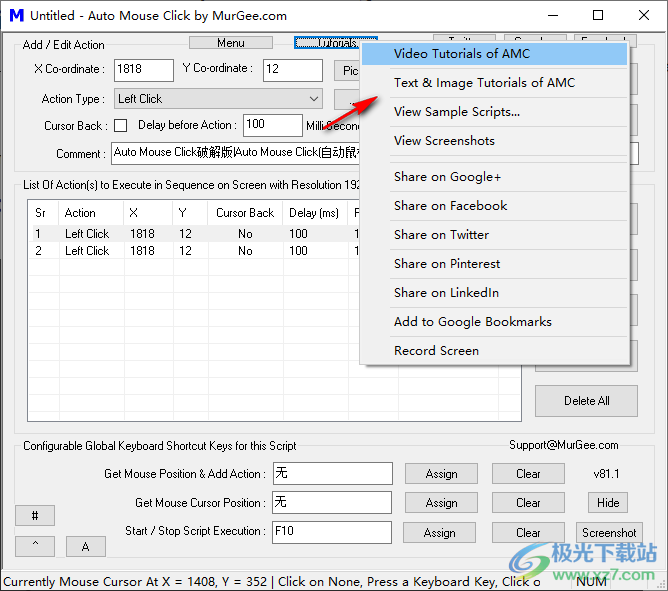Assign key for Get Mouse Cursor Position
Image resolution: width=668 pixels, height=591 pixels.
[x=441, y=503]
